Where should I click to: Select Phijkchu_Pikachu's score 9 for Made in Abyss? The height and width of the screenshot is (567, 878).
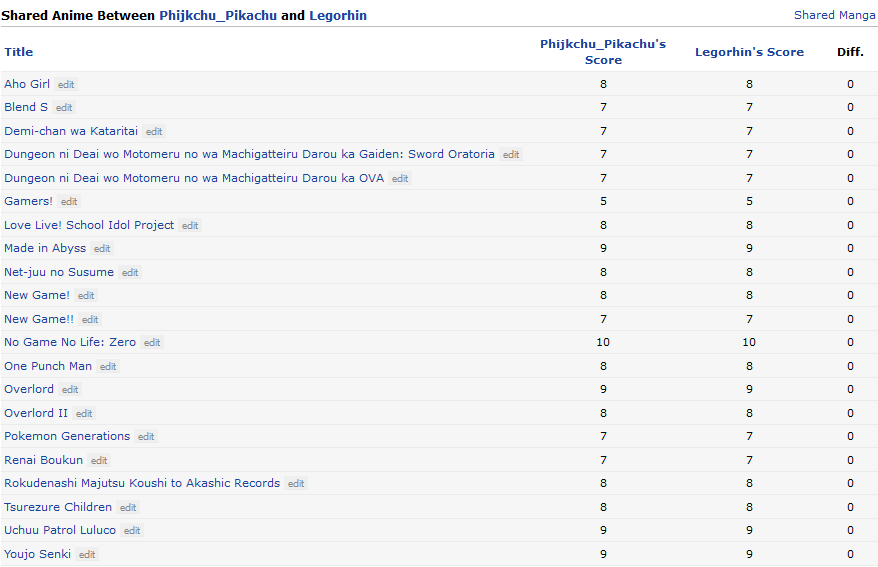point(603,248)
